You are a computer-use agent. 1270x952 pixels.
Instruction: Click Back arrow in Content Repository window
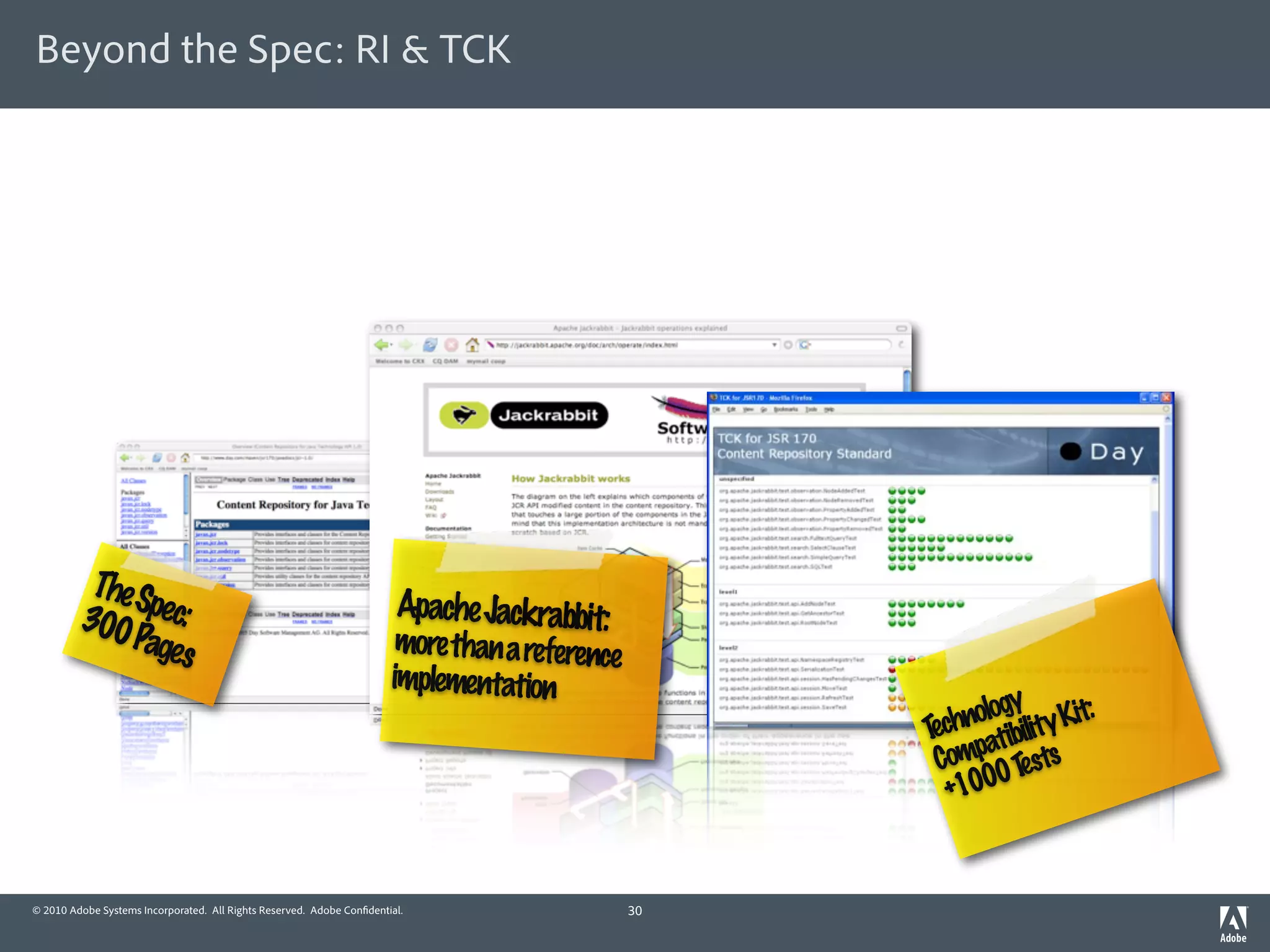[125, 458]
